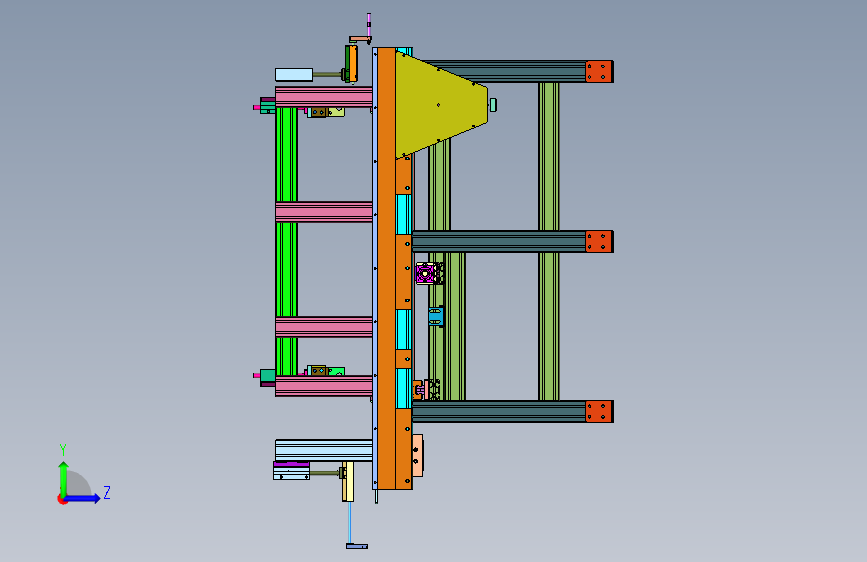This screenshot has width=867, height=562.
Task: Select the top red-orange end bracket on the right
Action: tap(599, 71)
